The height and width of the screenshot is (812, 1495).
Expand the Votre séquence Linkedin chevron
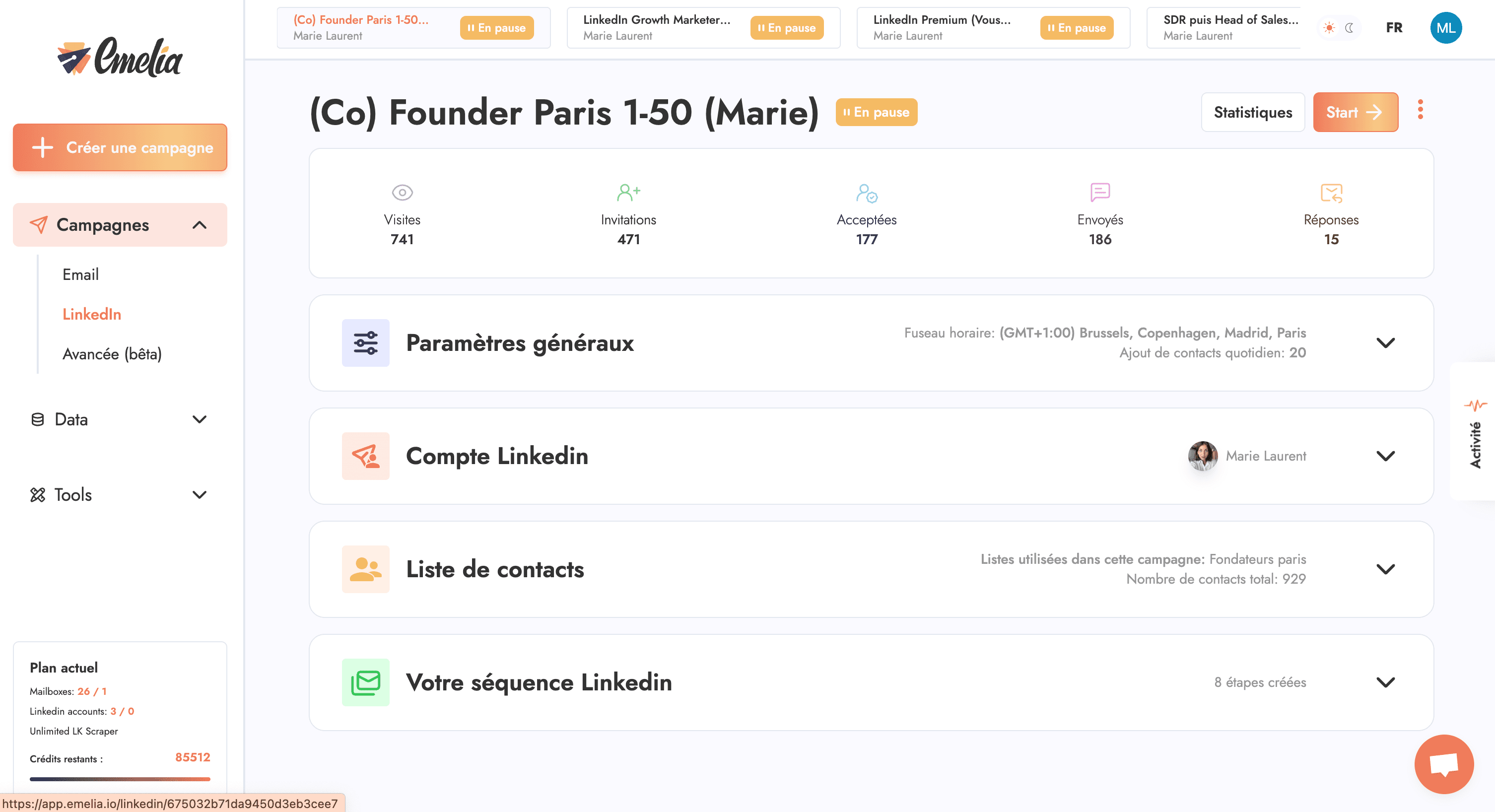click(1385, 682)
